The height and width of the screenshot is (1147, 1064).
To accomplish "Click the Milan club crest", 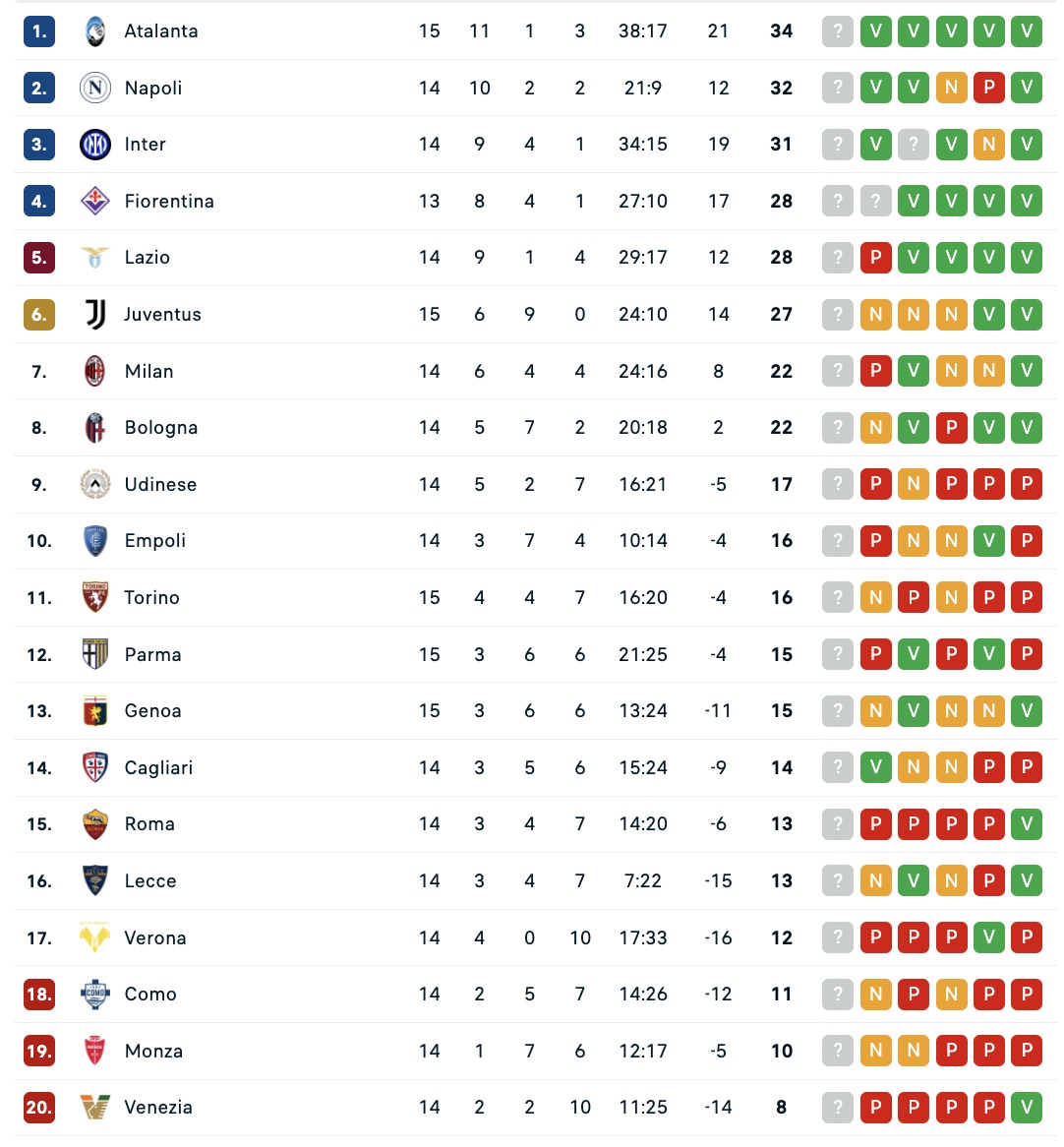I will (95, 371).
